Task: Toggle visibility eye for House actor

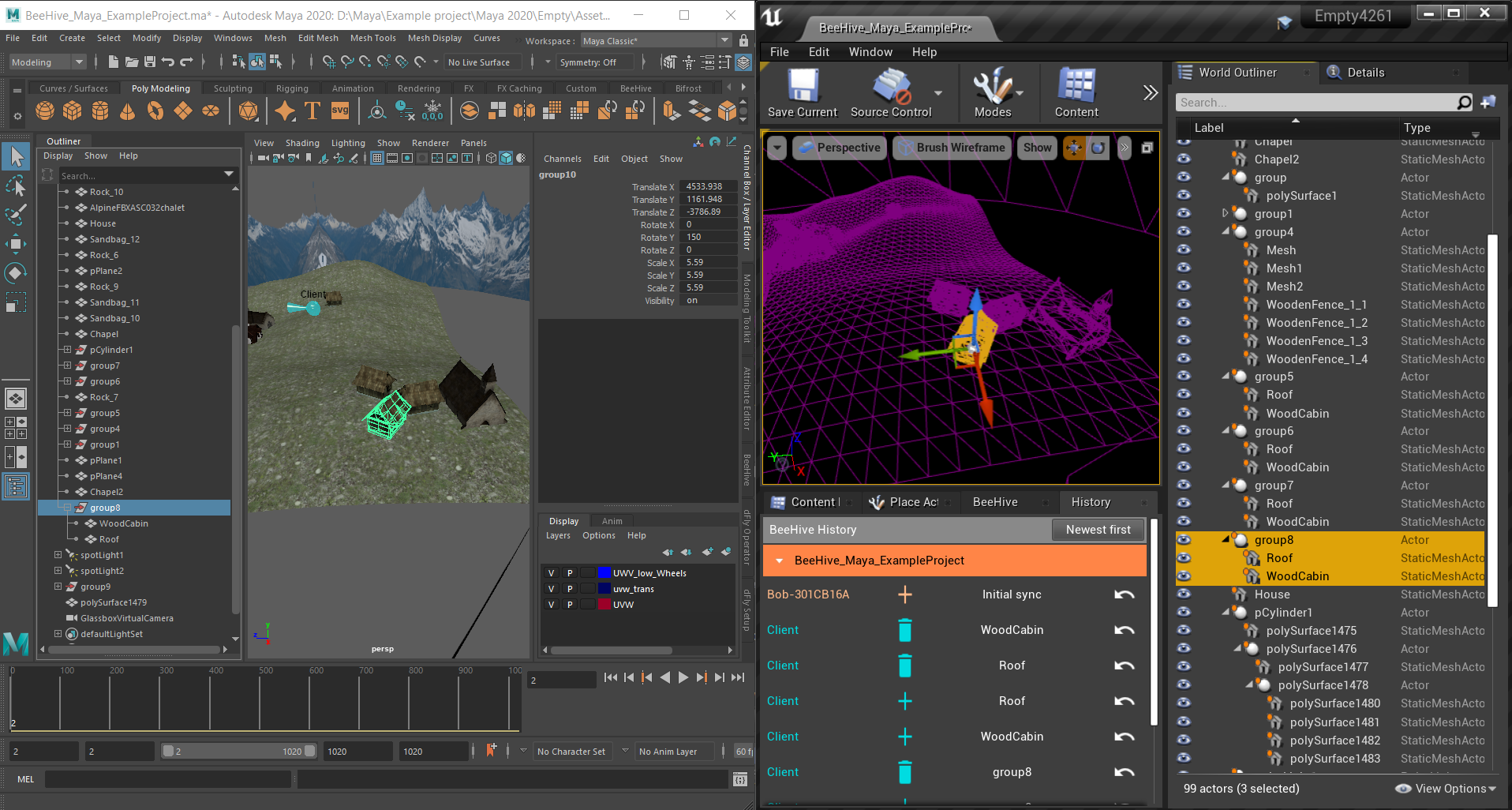Action: pos(1184,594)
